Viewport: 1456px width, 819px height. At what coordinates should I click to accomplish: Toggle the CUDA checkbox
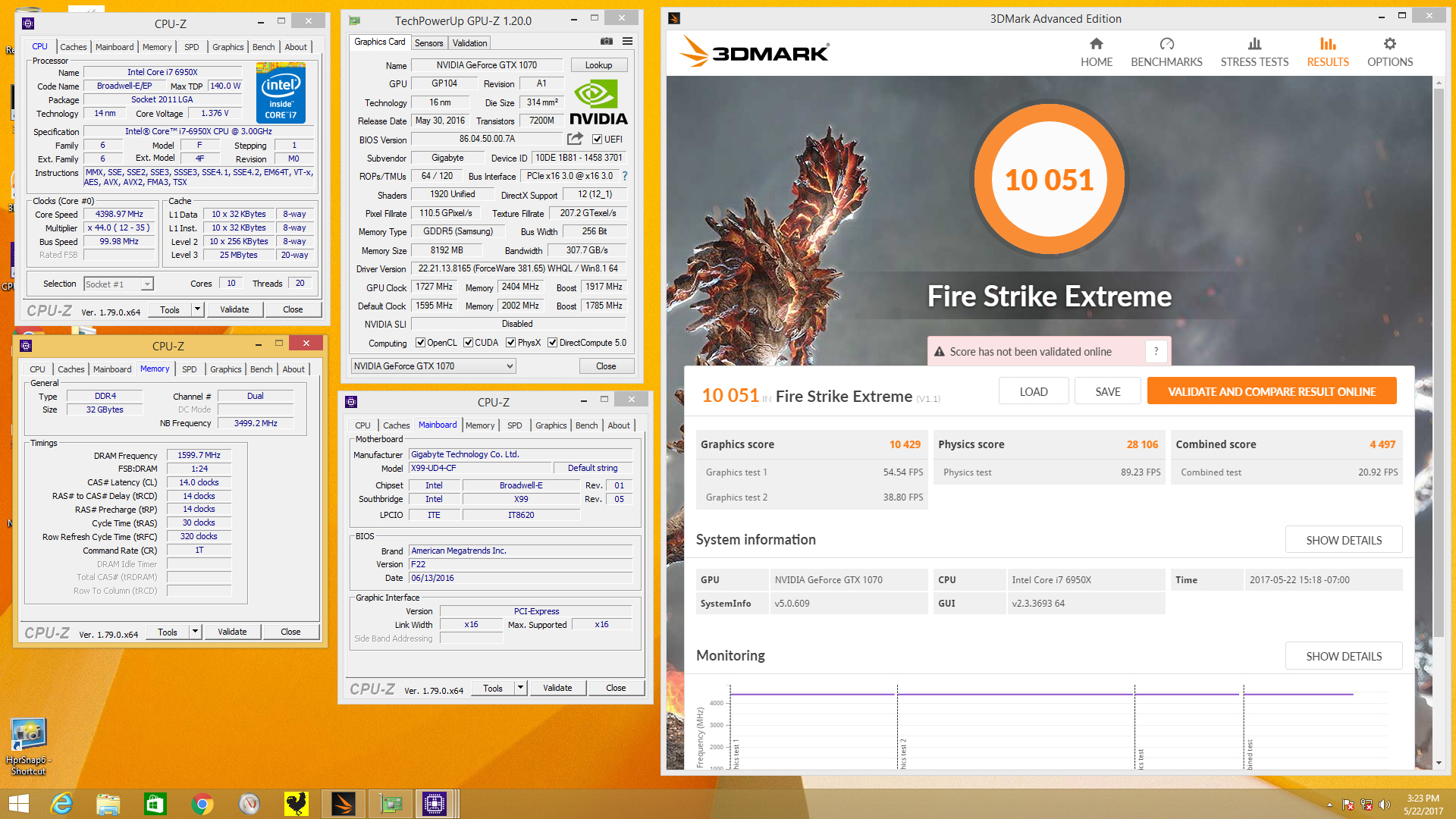click(469, 343)
